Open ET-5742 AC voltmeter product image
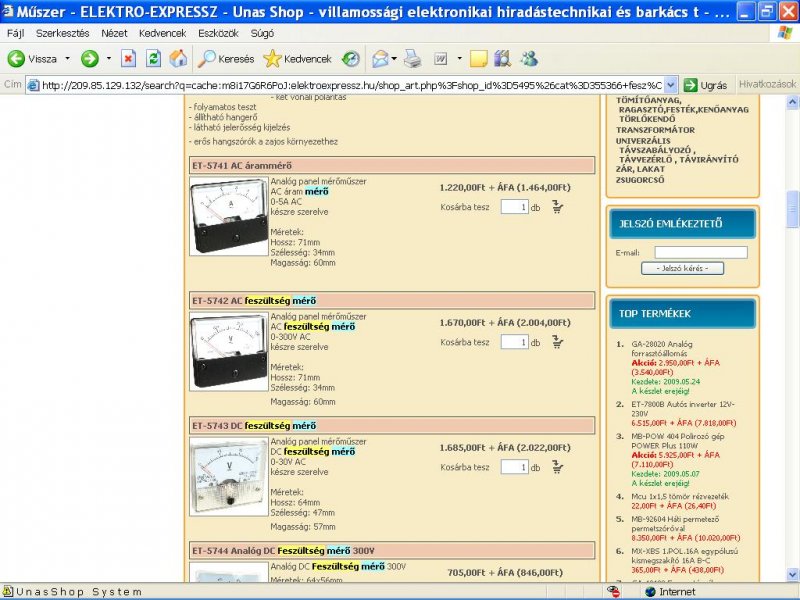 (x=229, y=352)
